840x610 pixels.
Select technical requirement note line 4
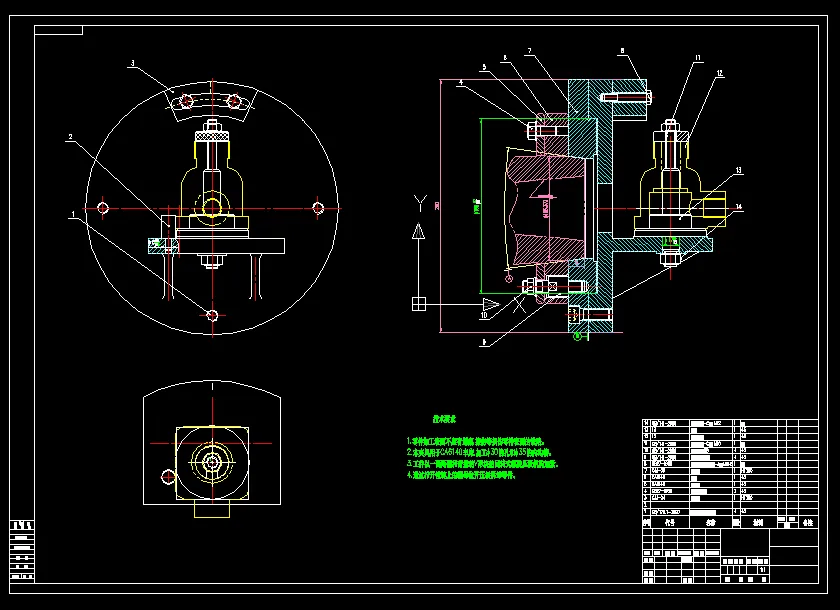[x=461, y=475]
